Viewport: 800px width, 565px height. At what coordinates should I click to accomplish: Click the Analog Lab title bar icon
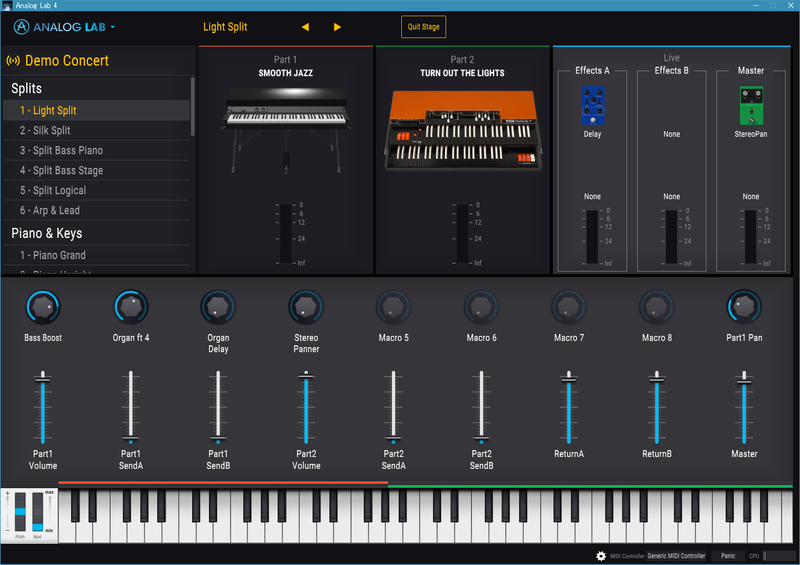pos(7,5)
